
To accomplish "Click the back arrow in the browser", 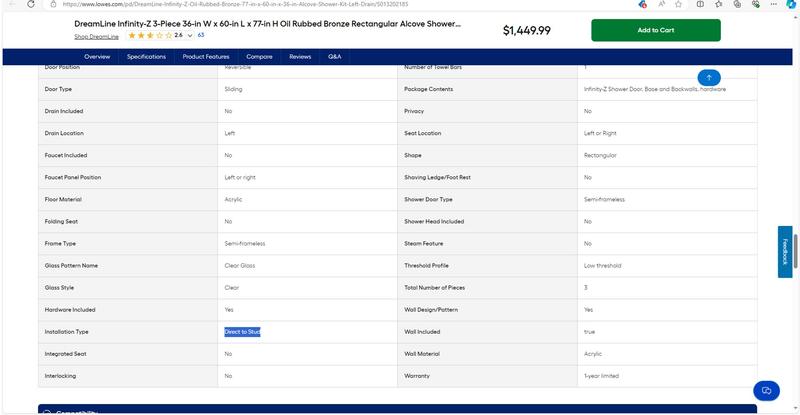I will [12, 4].
